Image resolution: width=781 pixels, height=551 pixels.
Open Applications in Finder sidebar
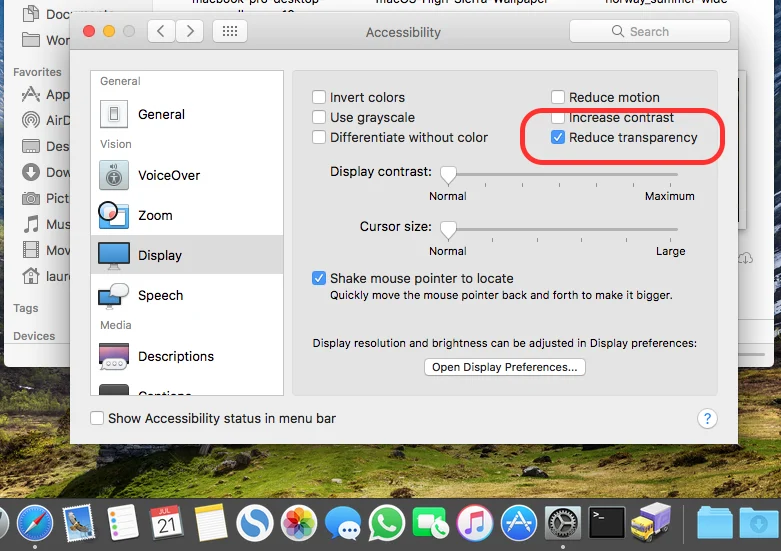click(x=45, y=94)
